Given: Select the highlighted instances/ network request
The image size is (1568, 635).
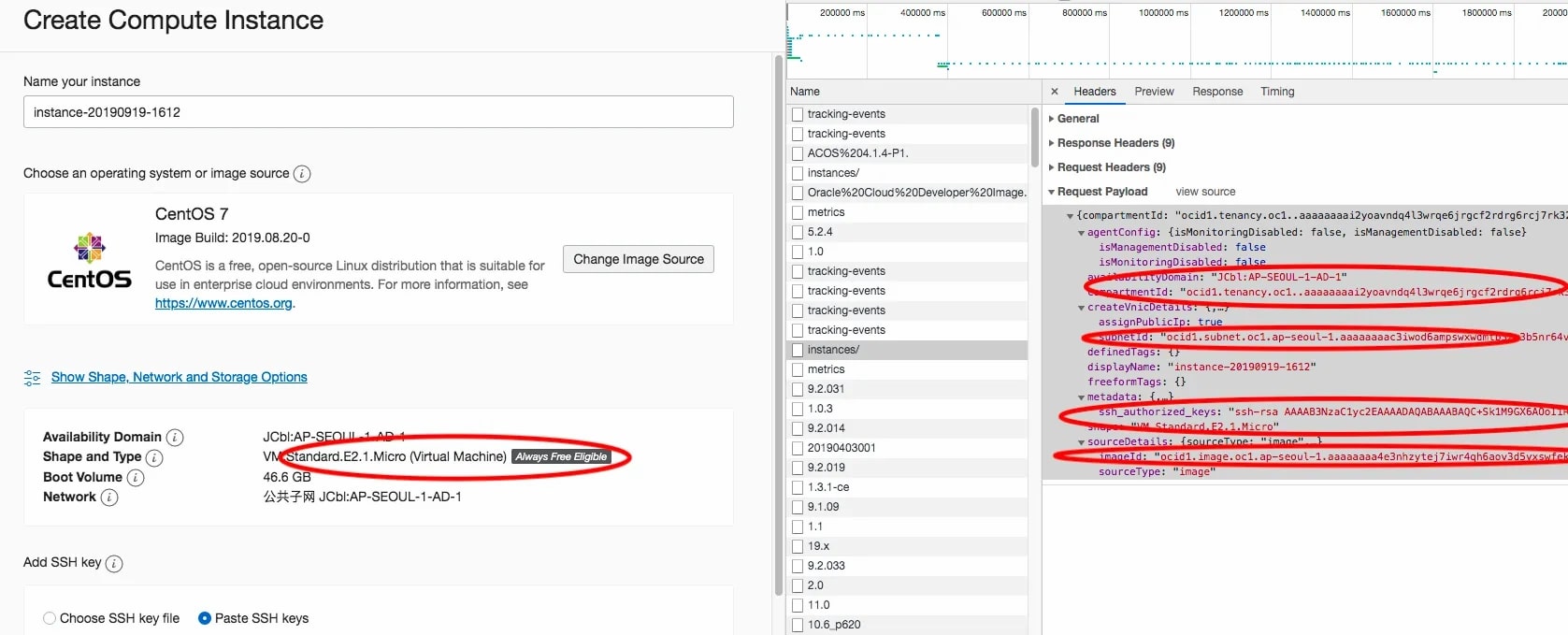Looking at the screenshot, I should pyautogui.click(x=907, y=350).
